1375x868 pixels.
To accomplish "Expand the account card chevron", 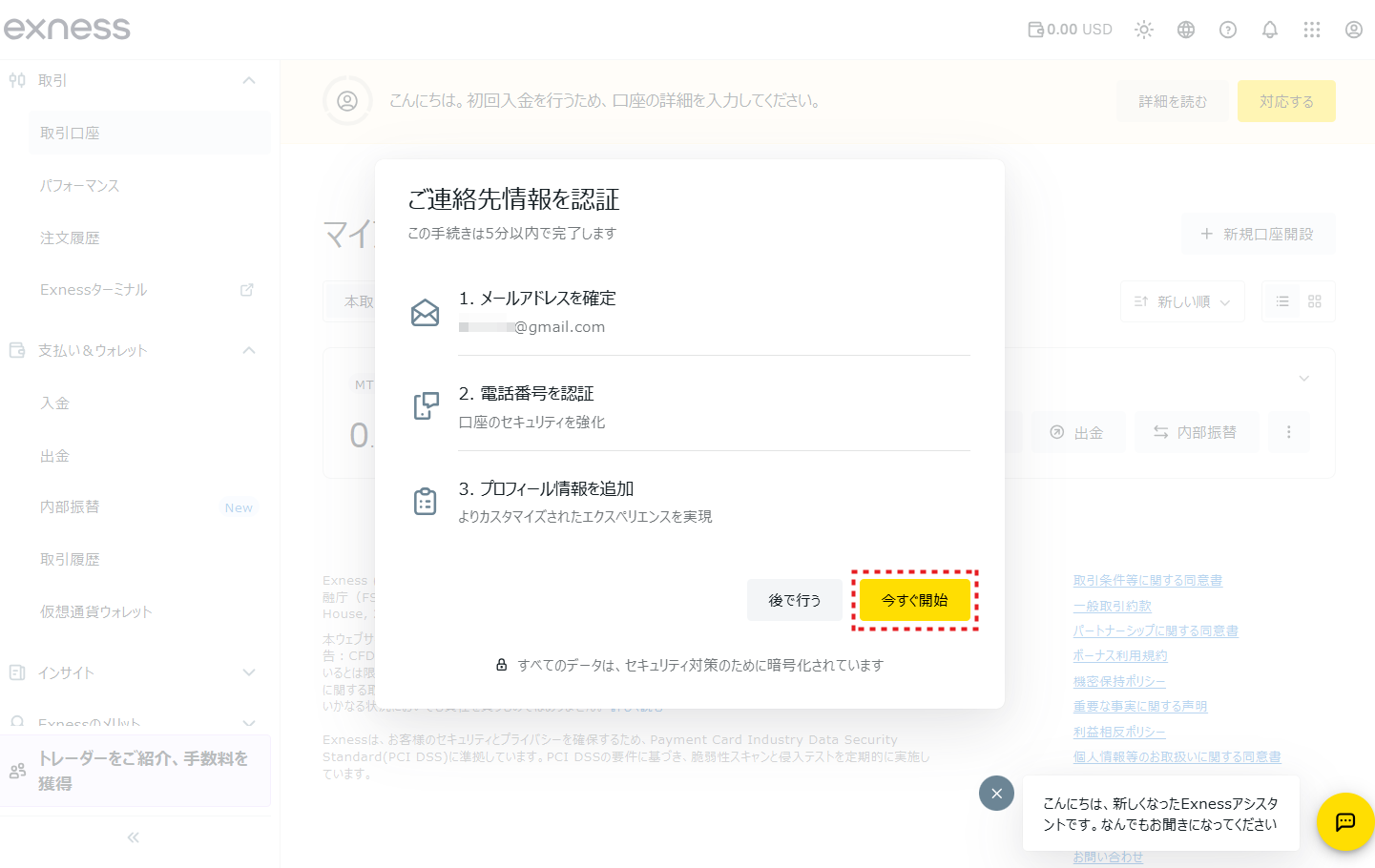I will (x=1304, y=379).
